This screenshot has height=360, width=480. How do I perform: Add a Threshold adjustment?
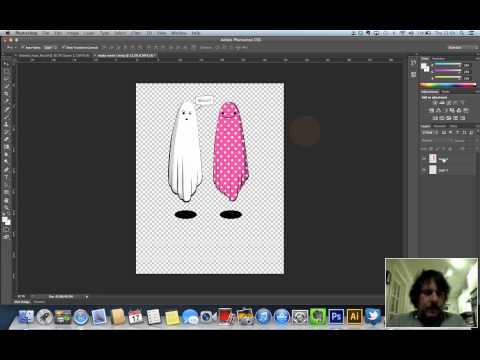[449, 118]
